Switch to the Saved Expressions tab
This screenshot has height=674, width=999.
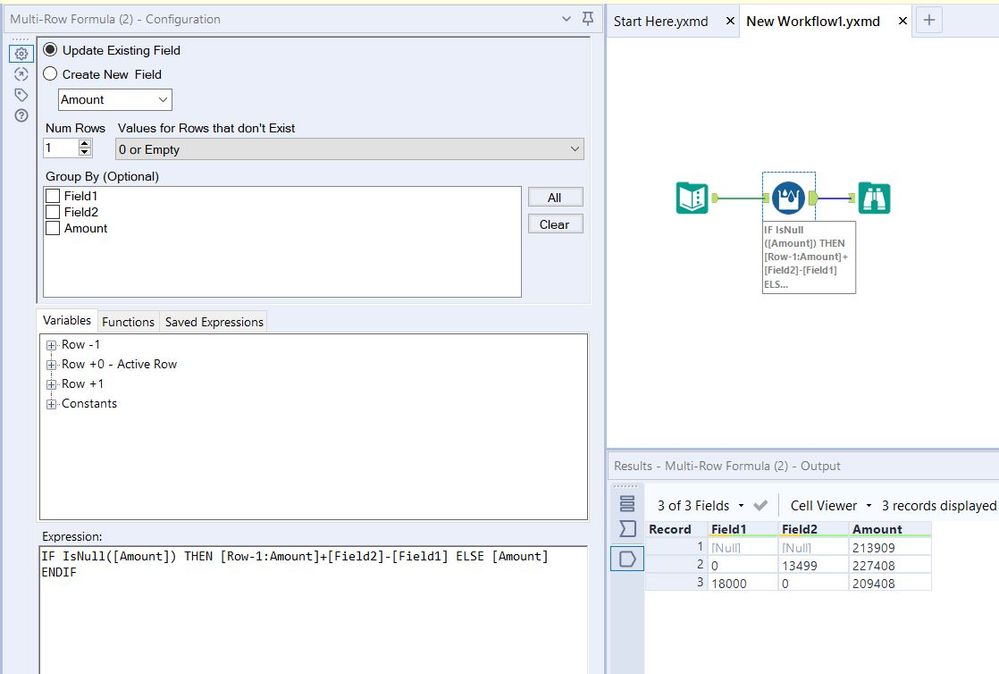[x=214, y=322]
